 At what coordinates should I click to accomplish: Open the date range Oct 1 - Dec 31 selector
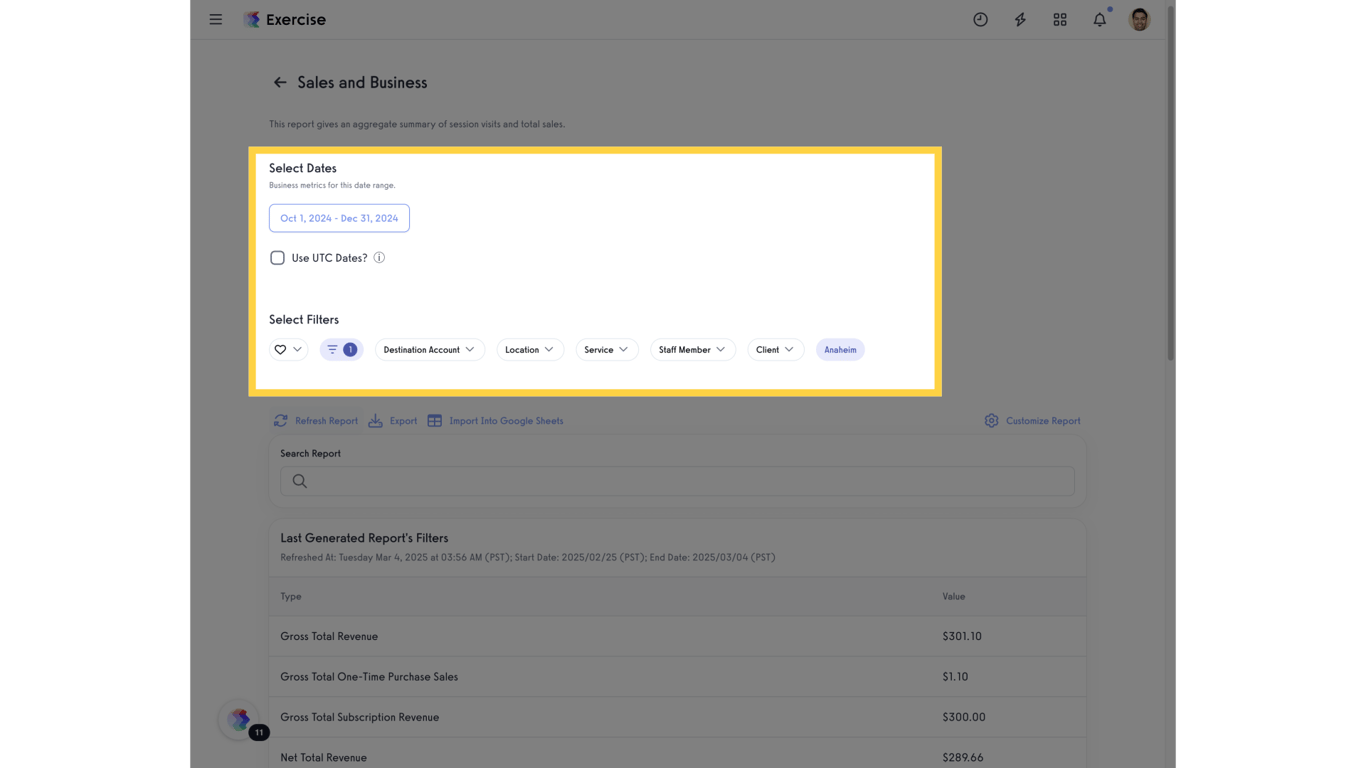(x=339, y=217)
